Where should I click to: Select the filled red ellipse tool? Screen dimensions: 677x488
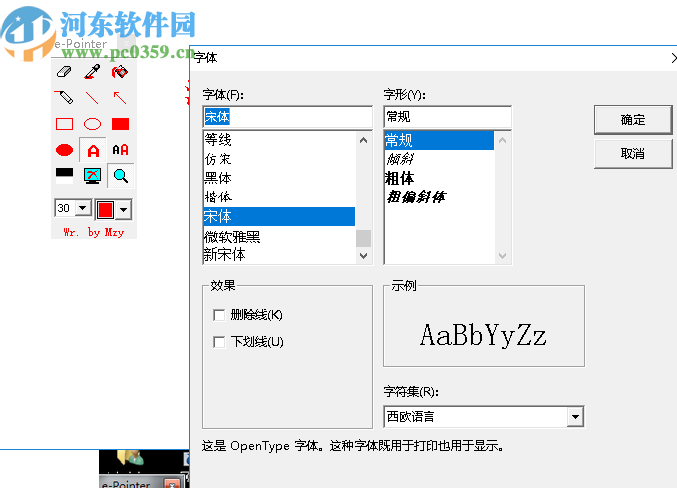coord(64,150)
